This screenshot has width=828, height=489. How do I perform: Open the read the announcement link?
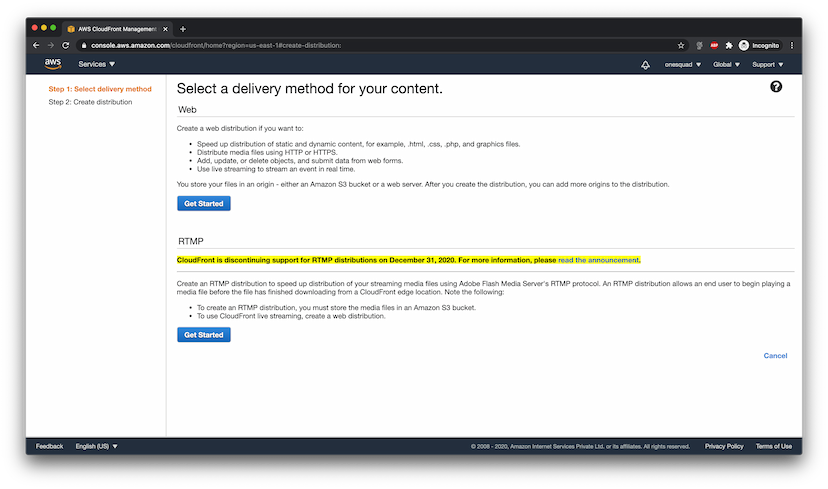click(x=599, y=260)
